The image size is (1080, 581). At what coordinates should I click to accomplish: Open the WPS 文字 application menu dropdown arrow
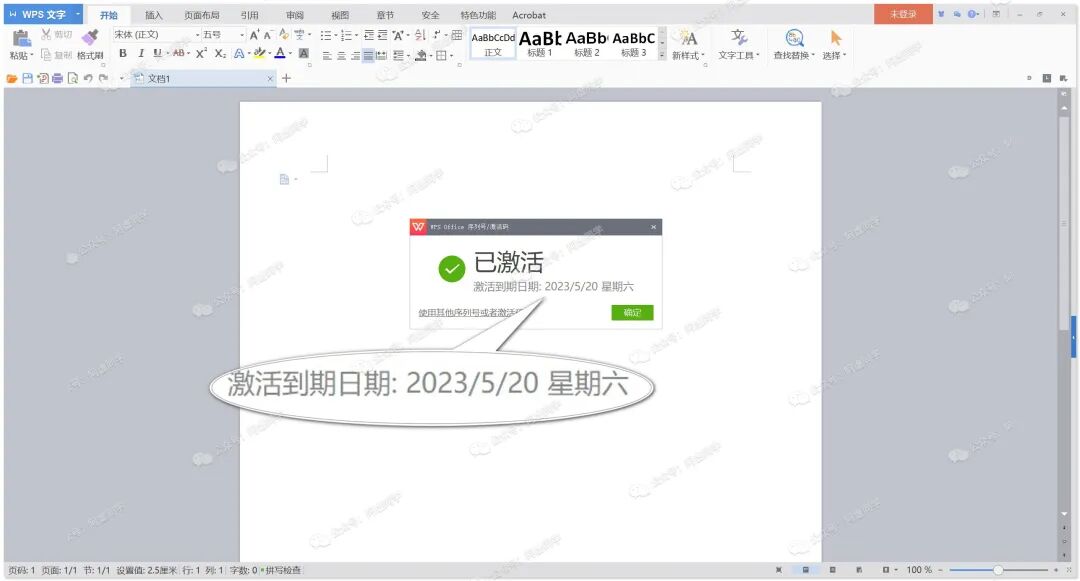[78, 14]
